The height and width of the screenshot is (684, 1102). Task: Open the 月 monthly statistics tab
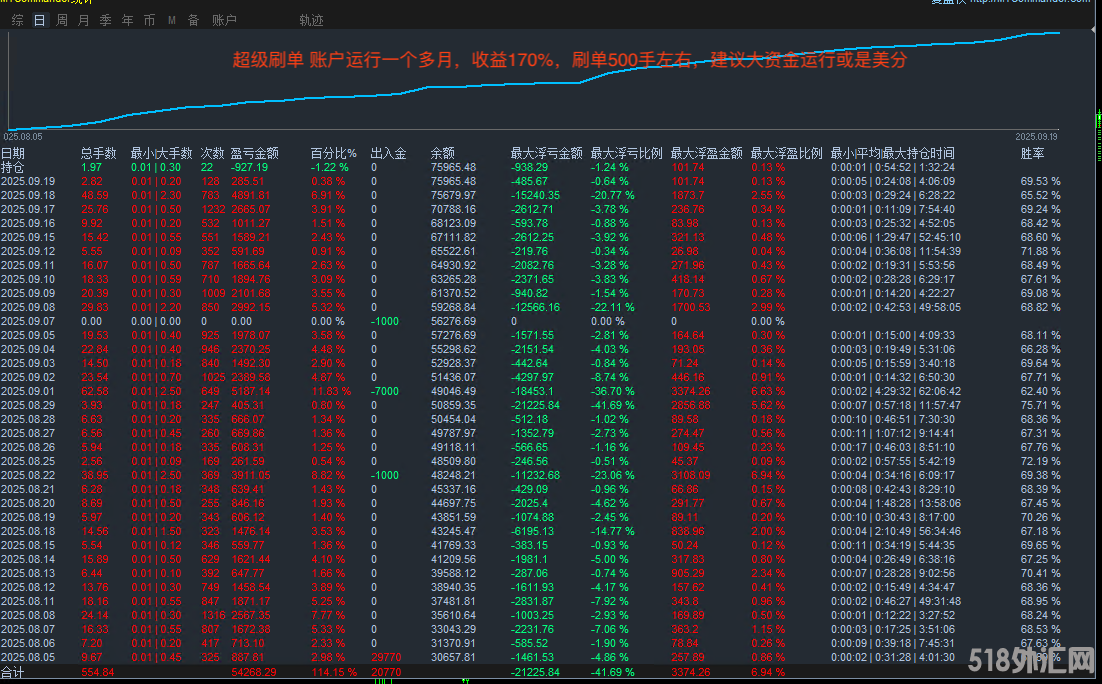click(84, 20)
